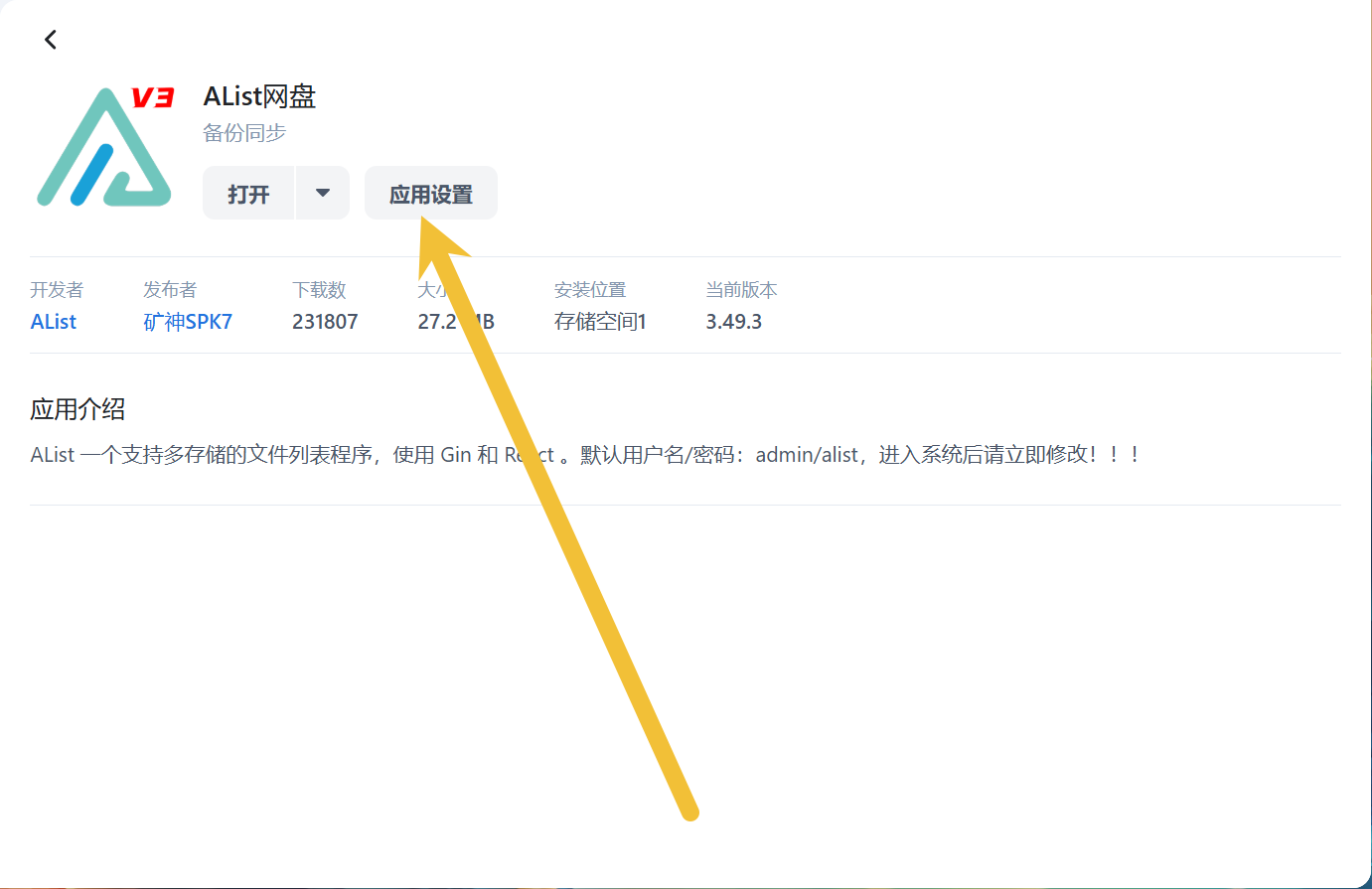Screen dimensions: 1372x889
Task: Click the 下载数 label
Action: 319,290
